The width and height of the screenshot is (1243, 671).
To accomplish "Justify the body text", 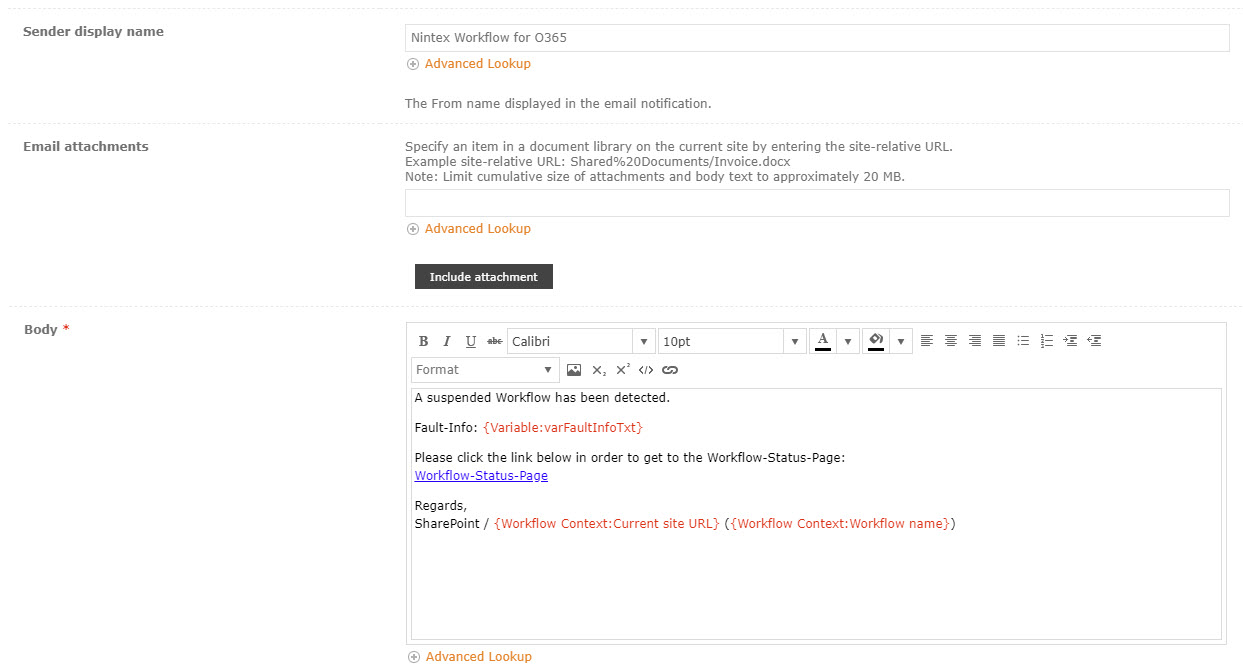I will [999, 341].
